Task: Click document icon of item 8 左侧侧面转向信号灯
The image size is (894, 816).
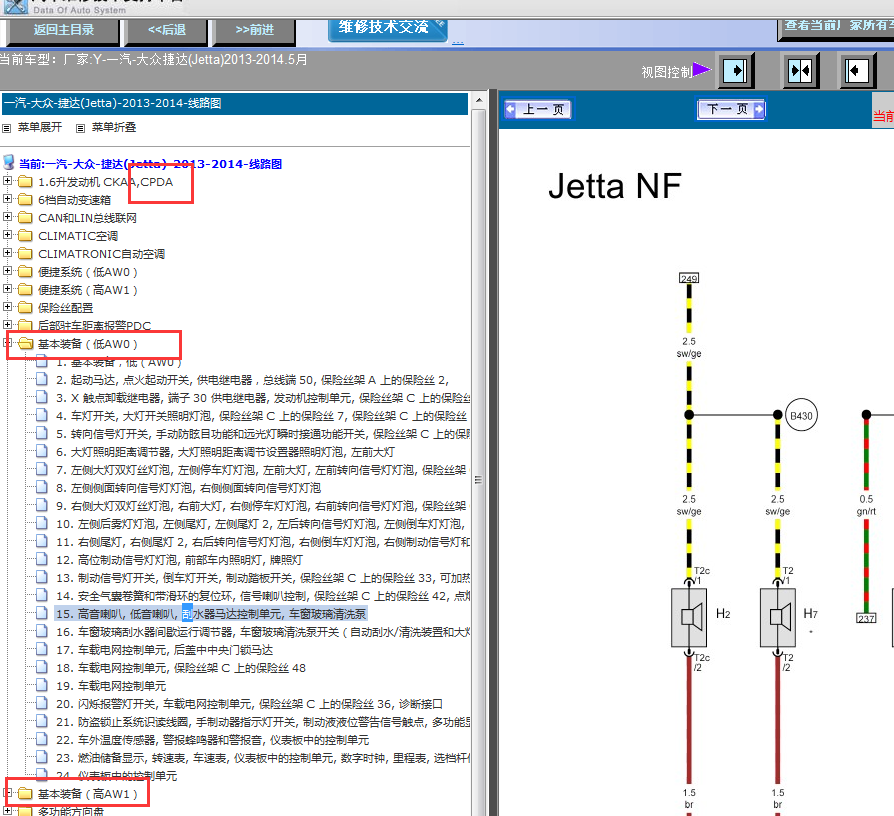Action: click(42, 488)
